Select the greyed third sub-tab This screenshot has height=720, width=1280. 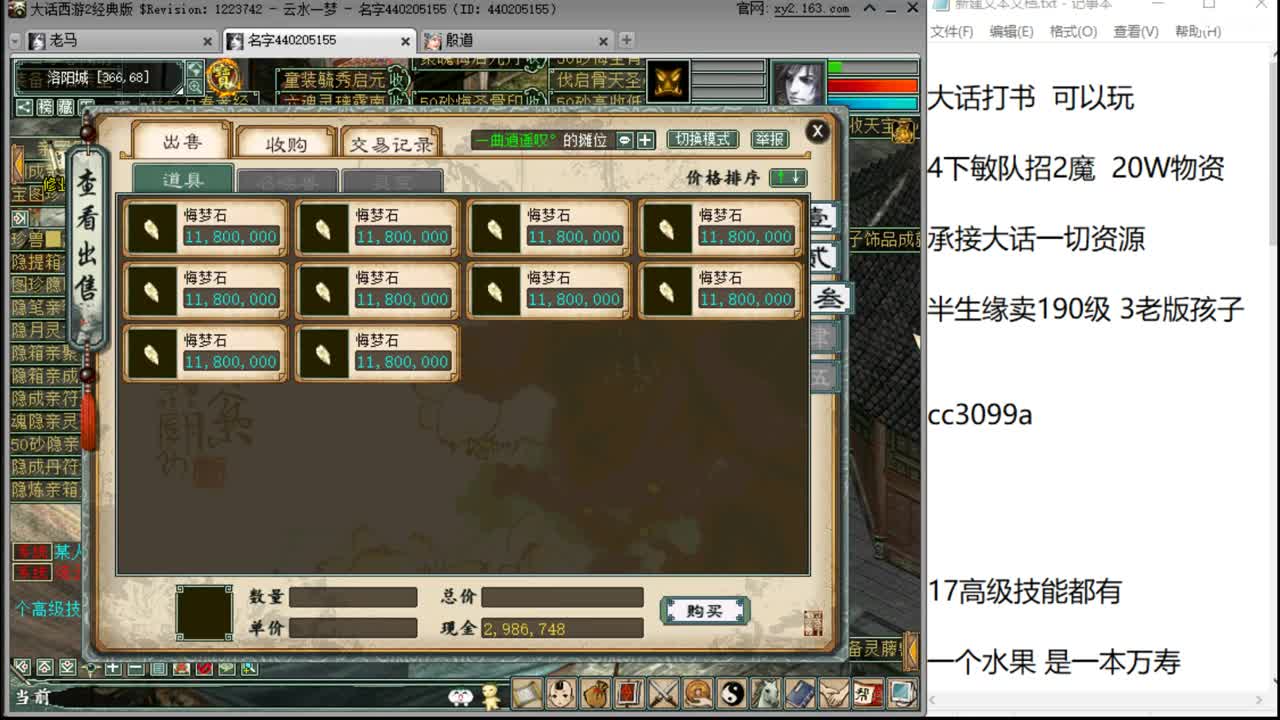[392, 181]
